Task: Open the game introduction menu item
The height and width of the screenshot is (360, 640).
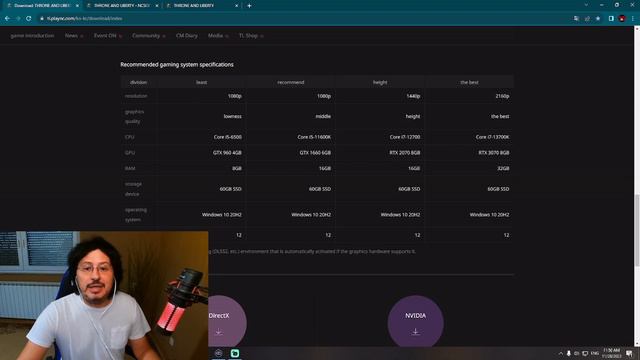Action: pos(32,36)
